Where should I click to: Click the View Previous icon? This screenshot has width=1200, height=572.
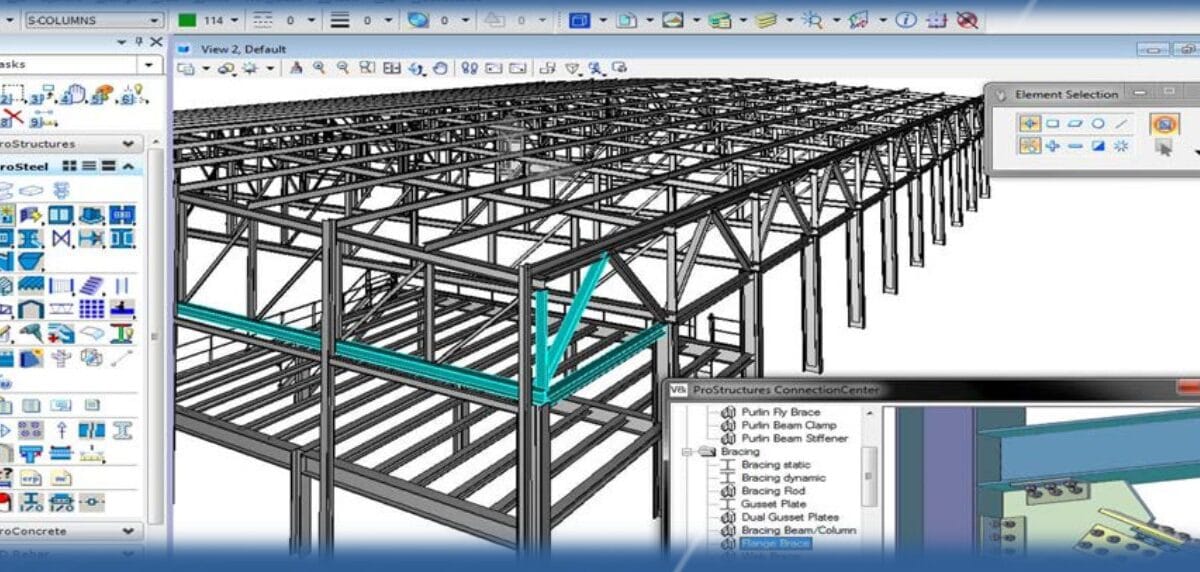tap(493, 68)
